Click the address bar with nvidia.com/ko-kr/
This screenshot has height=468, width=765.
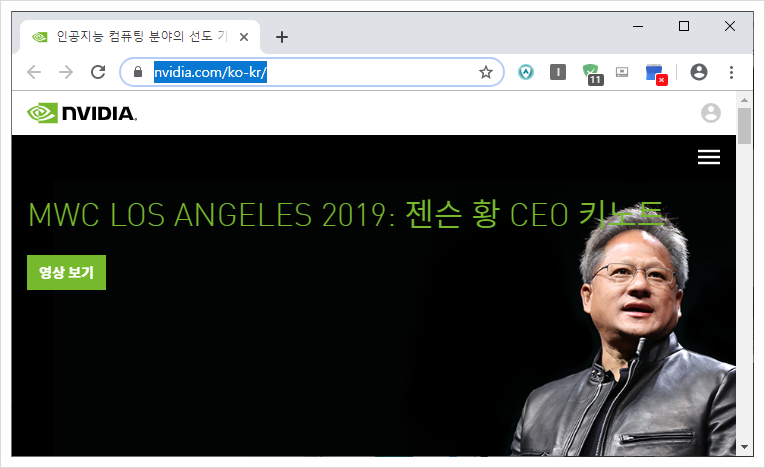click(312, 72)
